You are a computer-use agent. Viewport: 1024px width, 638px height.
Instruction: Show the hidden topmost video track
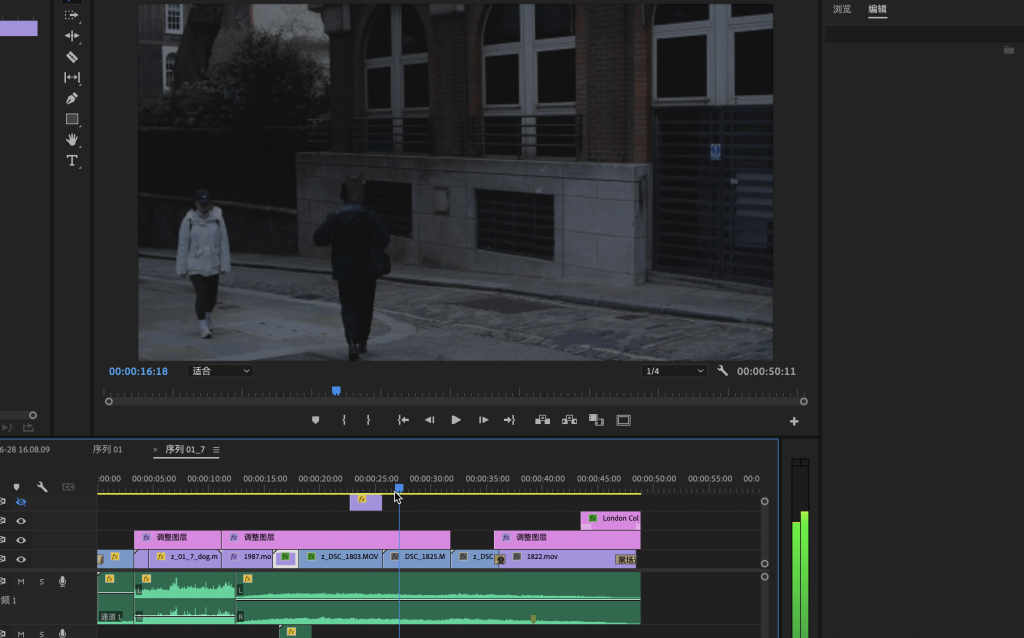[x=21, y=502]
